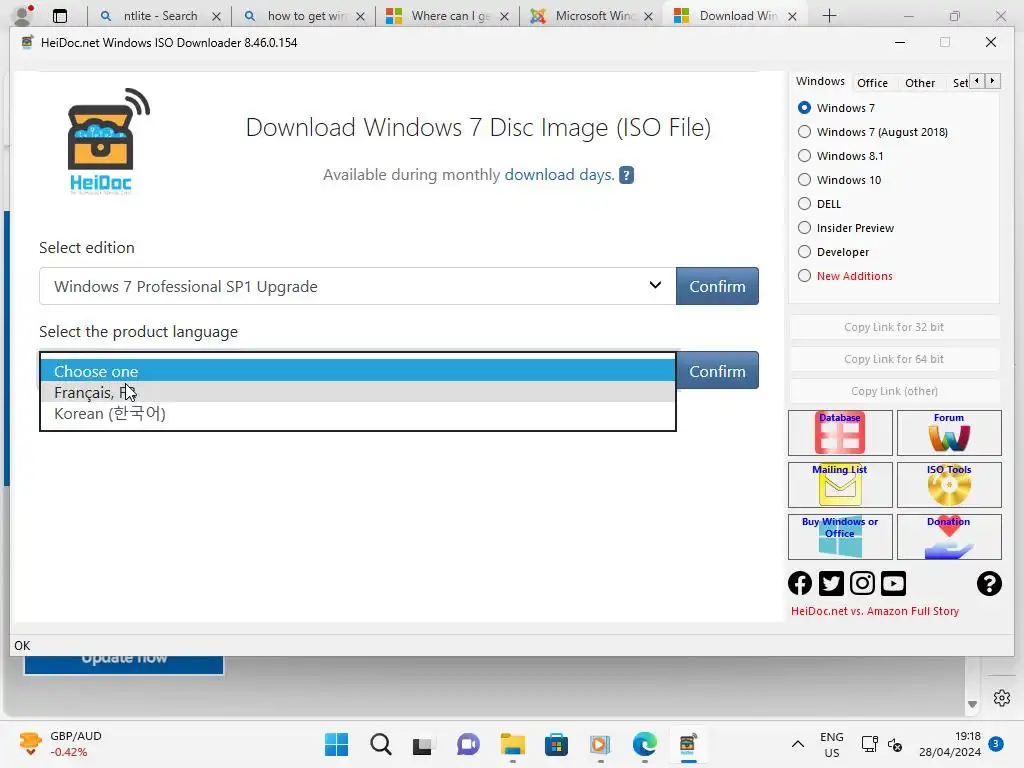The height and width of the screenshot is (768, 1024).
Task: Choose Français from the language list
Action: click(x=357, y=392)
